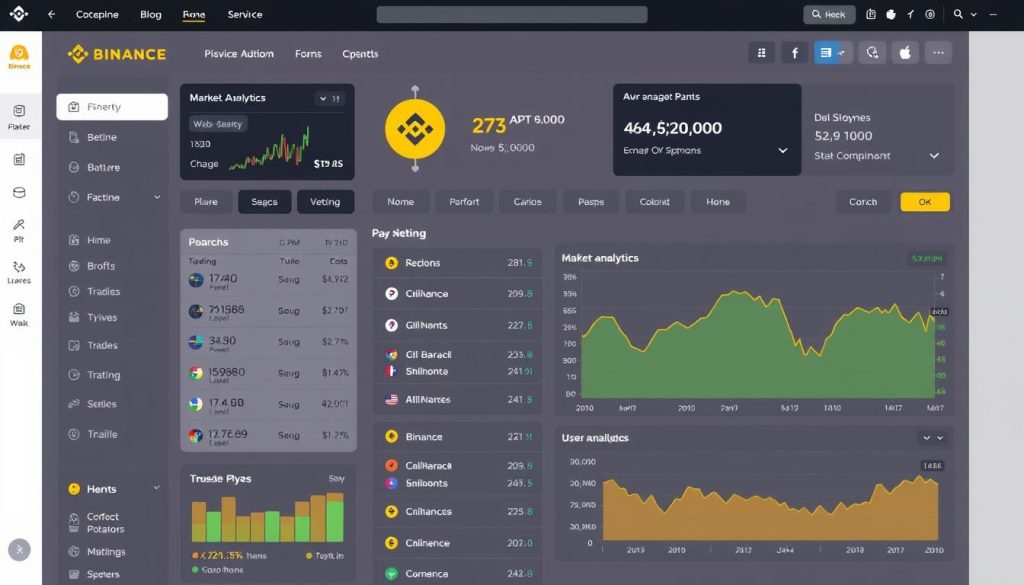Image resolution: width=1024 pixels, height=585 pixels.
Task: Open the User analytics second chevron
Action: click(940, 438)
